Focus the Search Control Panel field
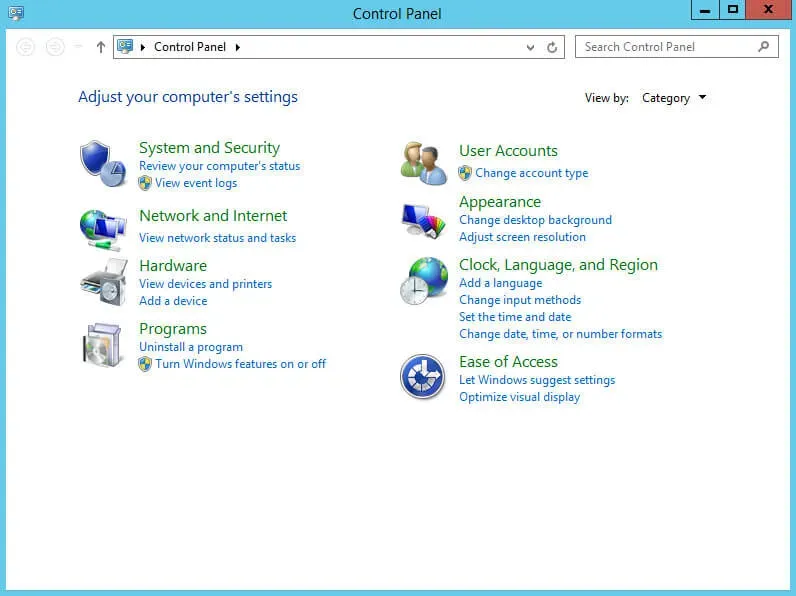Viewport: 796px width, 596px height. coord(676,47)
